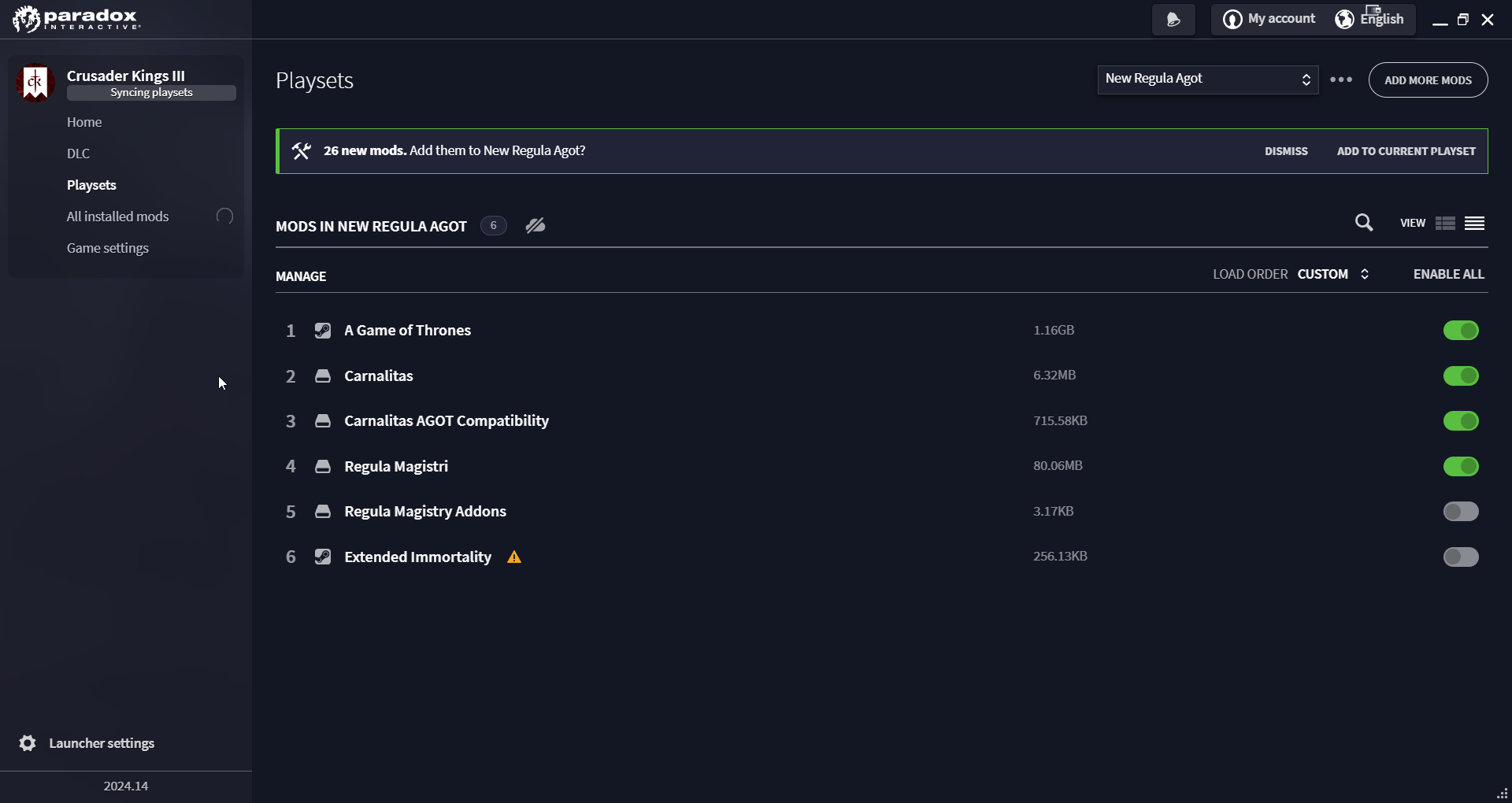Click the drive icon for Regula Magistri
This screenshot has height=803, width=1512.
click(x=323, y=467)
